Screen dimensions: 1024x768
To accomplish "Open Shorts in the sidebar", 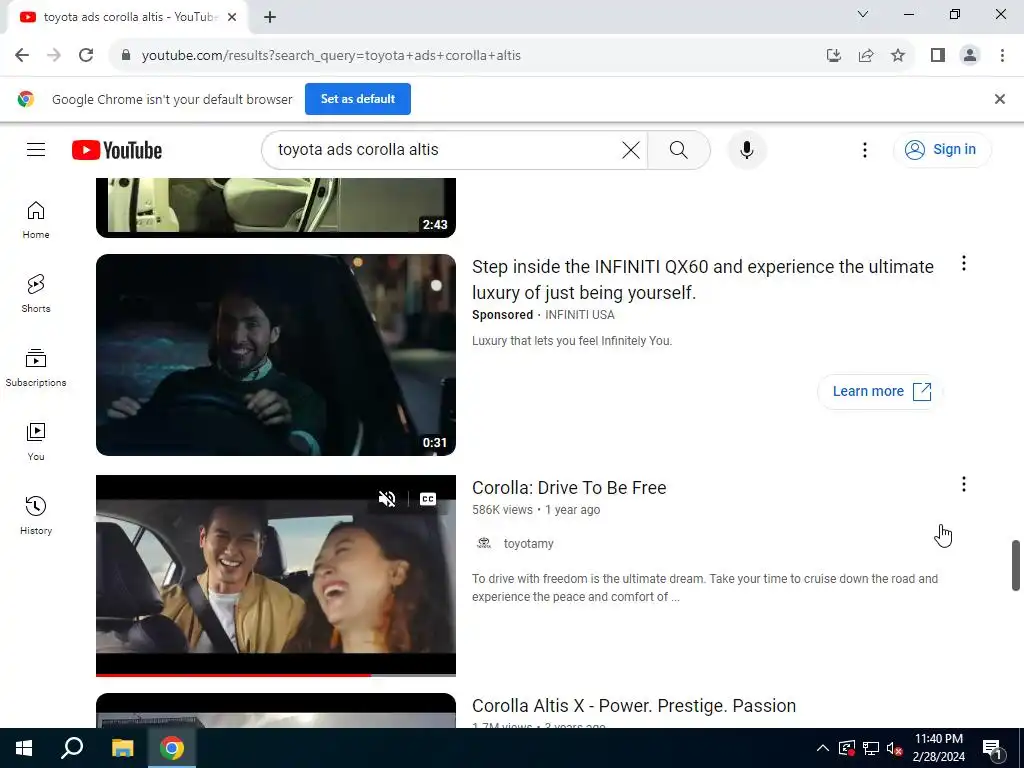I will [36, 294].
